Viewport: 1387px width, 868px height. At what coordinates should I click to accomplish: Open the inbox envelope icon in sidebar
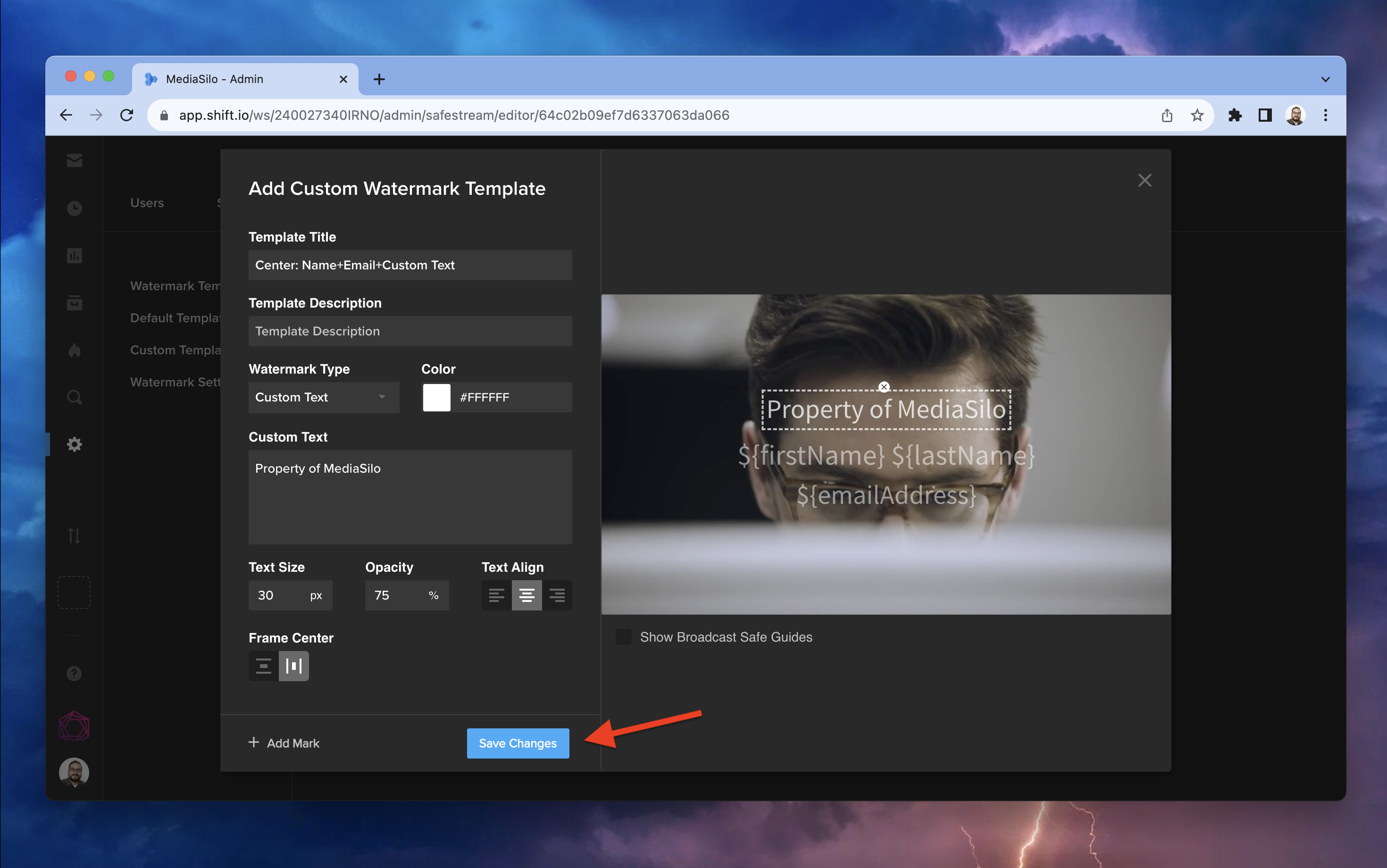coord(74,160)
